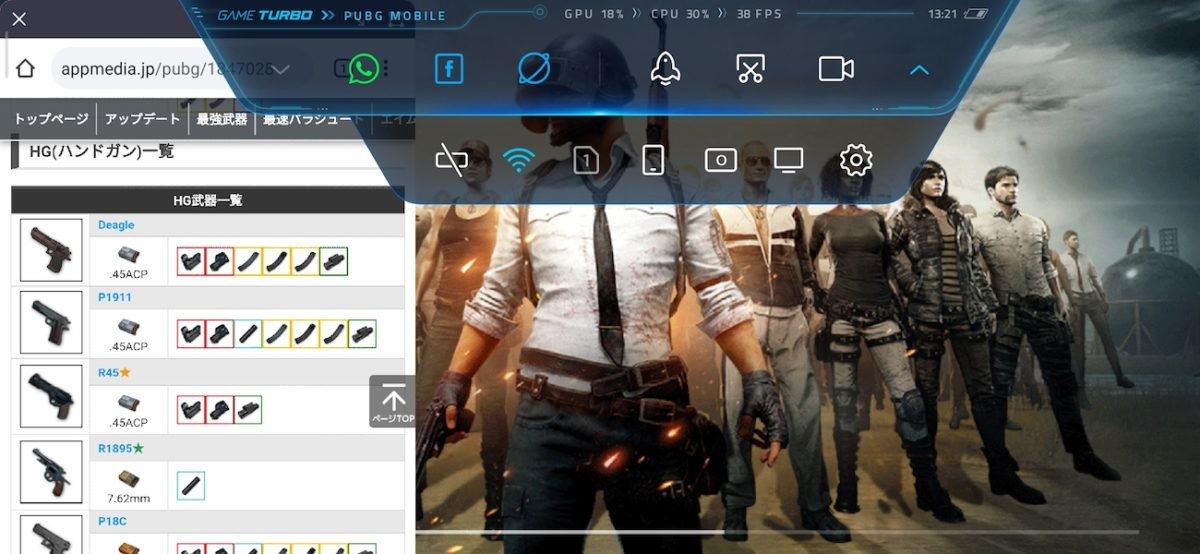Select the アップデート tab
The height and width of the screenshot is (554, 1200).
pos(142,119)
